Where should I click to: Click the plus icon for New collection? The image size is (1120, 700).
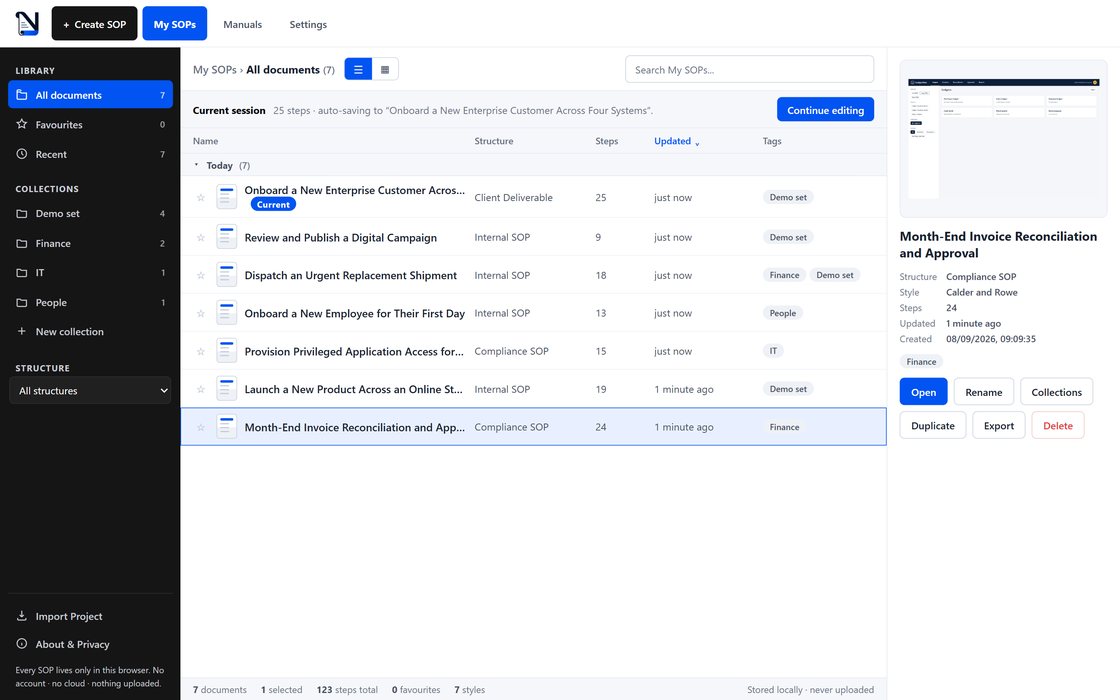coord(21,331)
